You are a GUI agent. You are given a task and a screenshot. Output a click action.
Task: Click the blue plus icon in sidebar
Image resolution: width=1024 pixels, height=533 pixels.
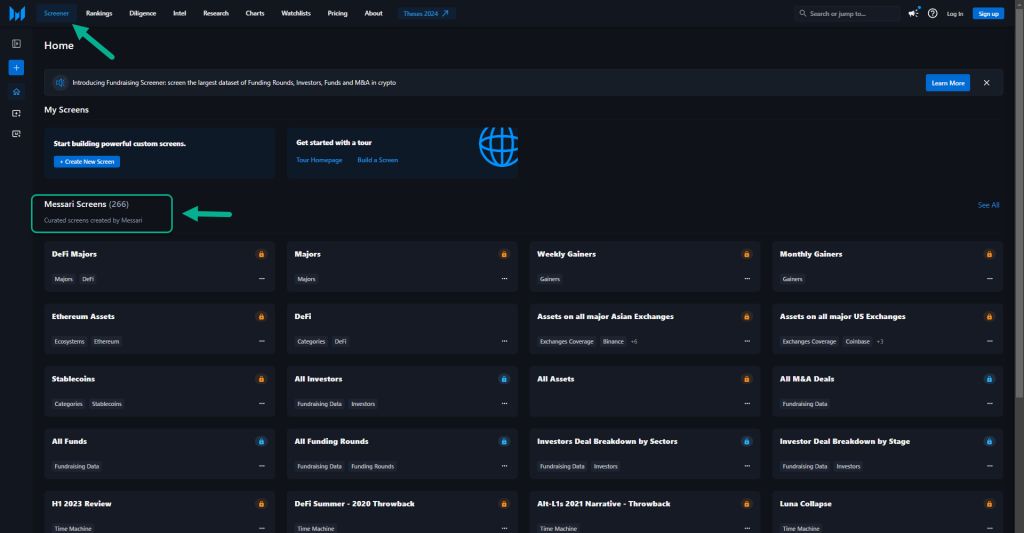pyautogui.click(x=16, y=67)
